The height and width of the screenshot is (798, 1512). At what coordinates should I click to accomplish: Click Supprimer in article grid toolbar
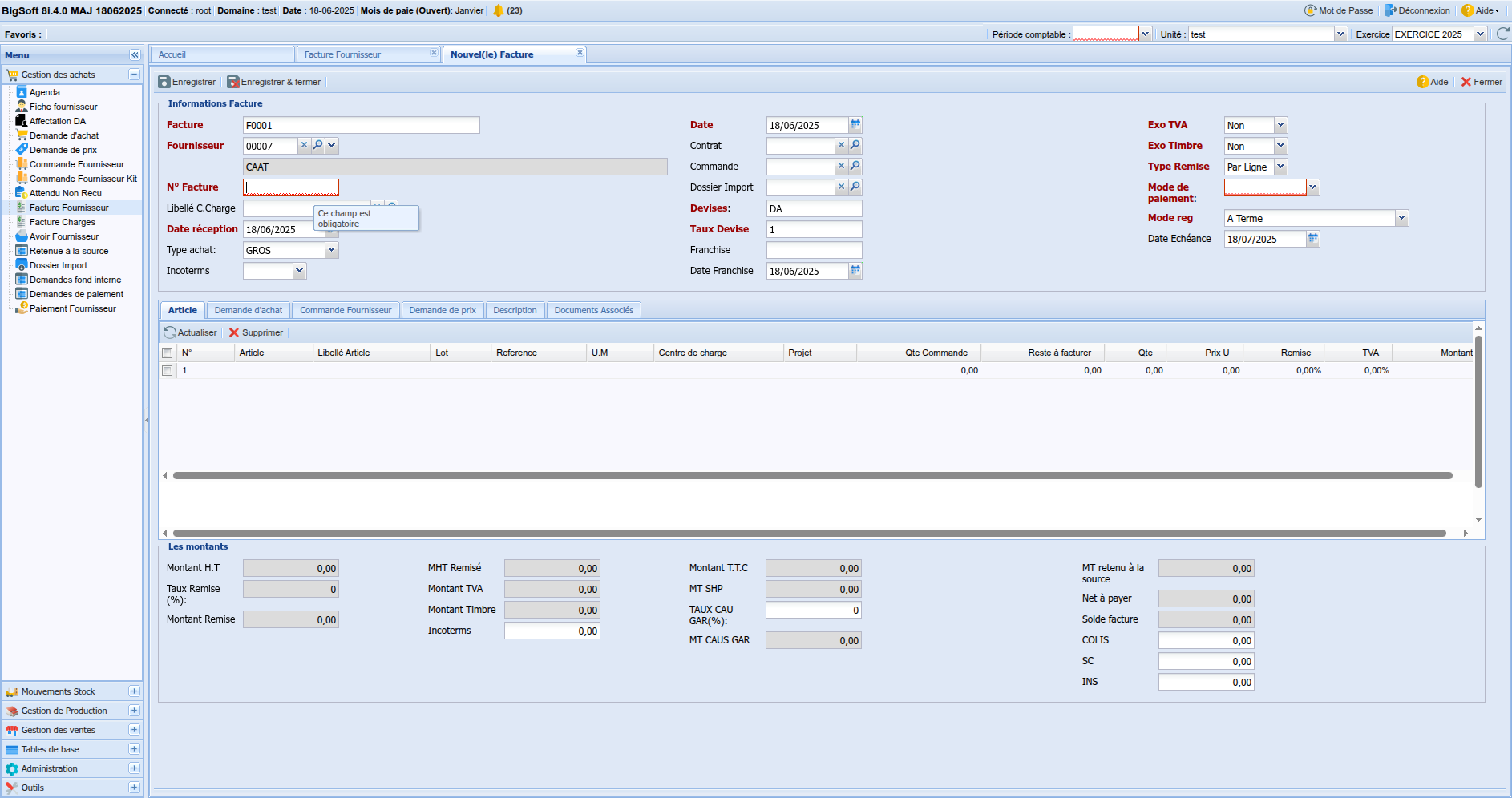click(x=256, y=332)
